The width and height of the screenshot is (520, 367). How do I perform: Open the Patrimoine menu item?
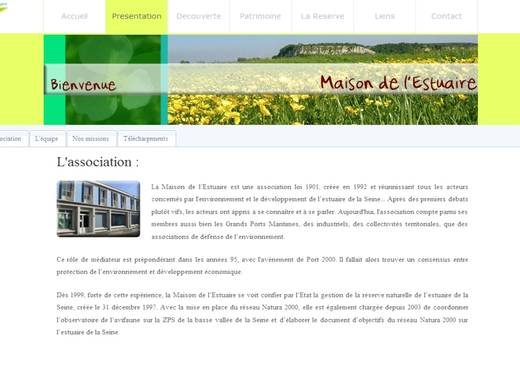tap(261, 16)
